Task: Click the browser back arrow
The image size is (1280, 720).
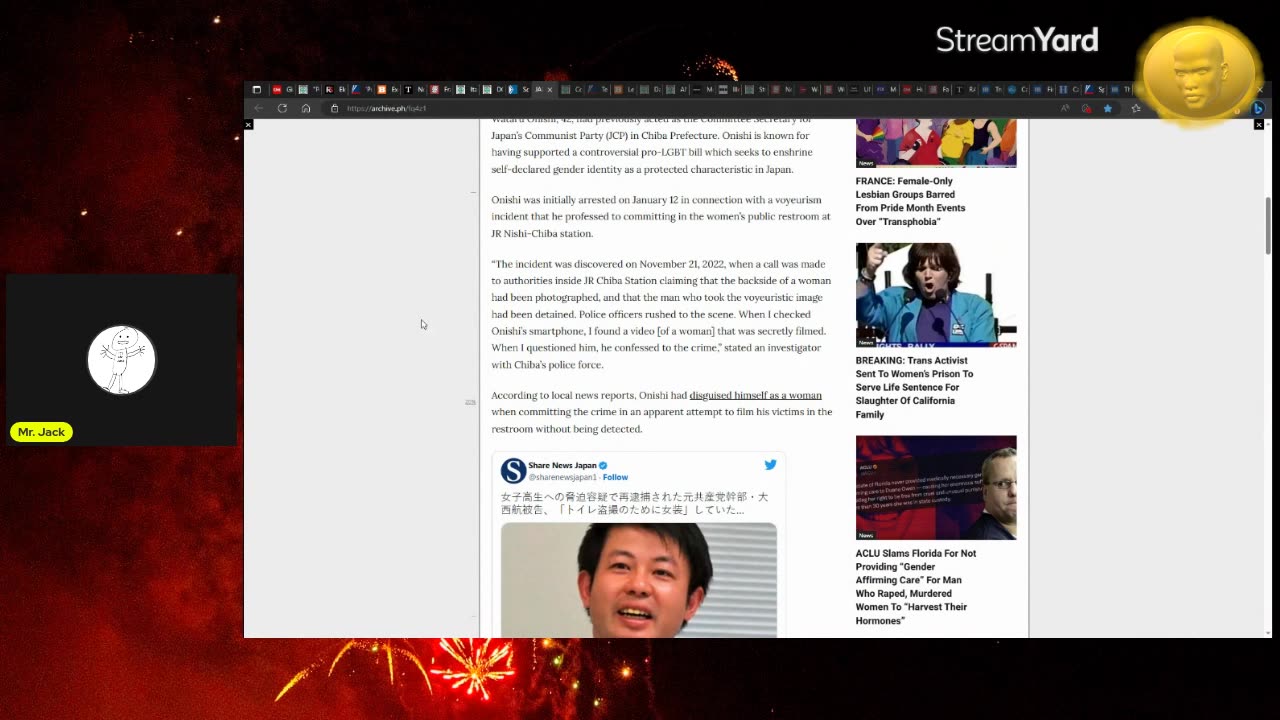Action: tap(258, 108)
